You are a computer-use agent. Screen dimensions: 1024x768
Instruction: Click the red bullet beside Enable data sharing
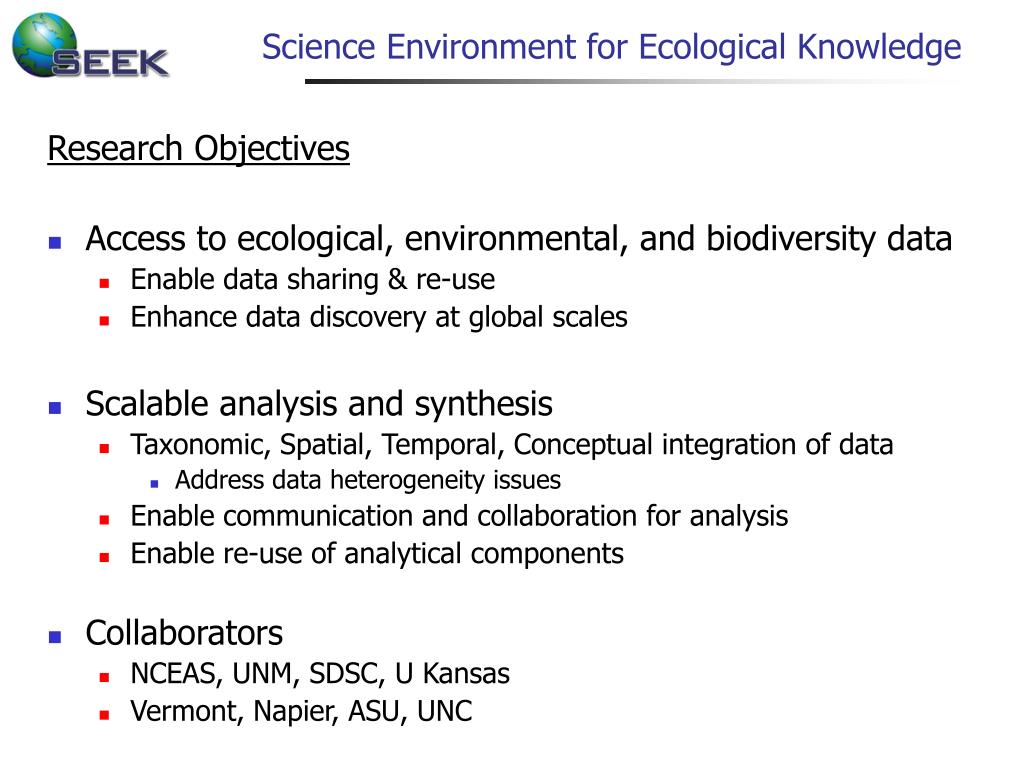pyautogui.click(x=104, y=283)
